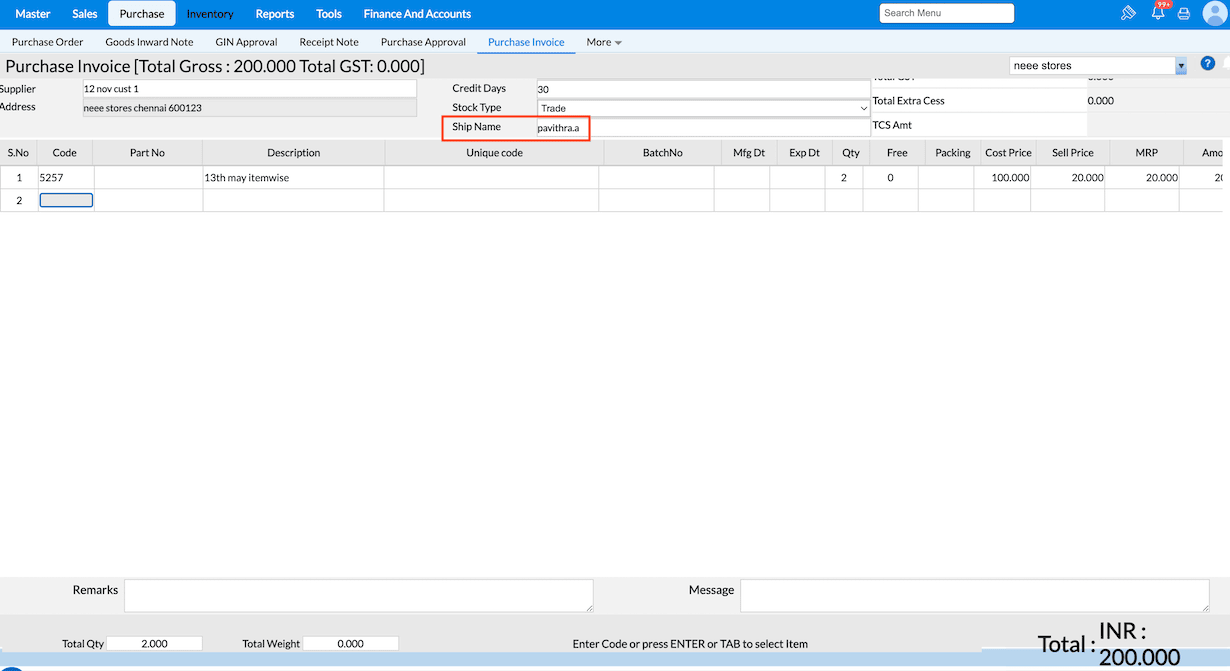Switch to Goods Inward Note tab
Viewport: 1230px width, 671px height.
(150, 43)
